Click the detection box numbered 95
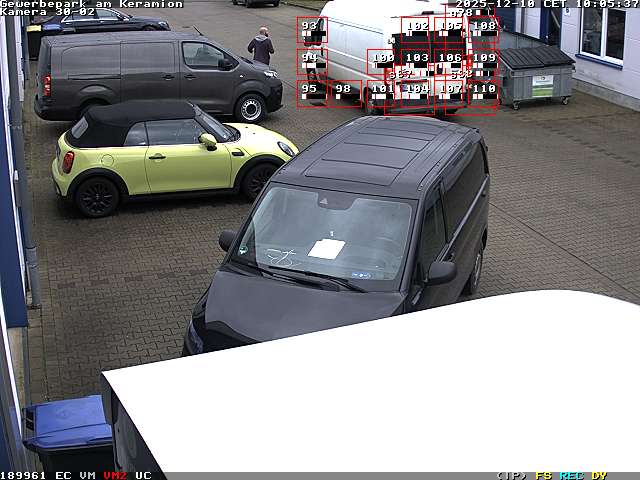This screenshot has width=640, height=480. pos(311,93)
